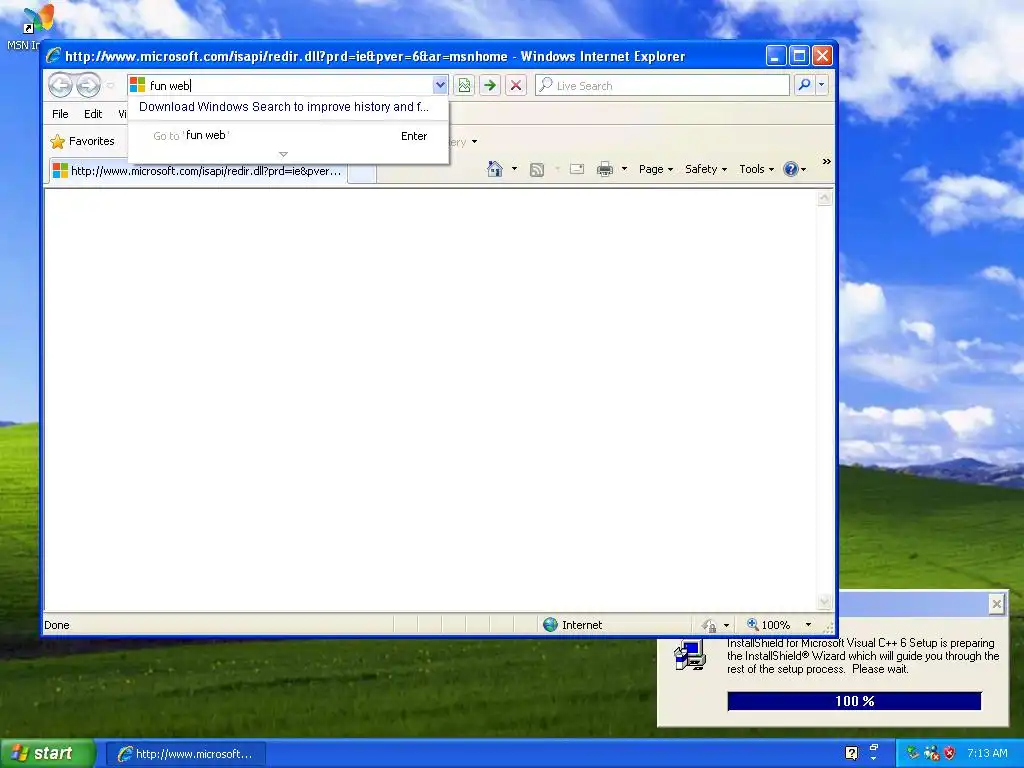Select the microsoft.com redir.dll browser tab
The image size is (1024, 768).
[198, 171]
